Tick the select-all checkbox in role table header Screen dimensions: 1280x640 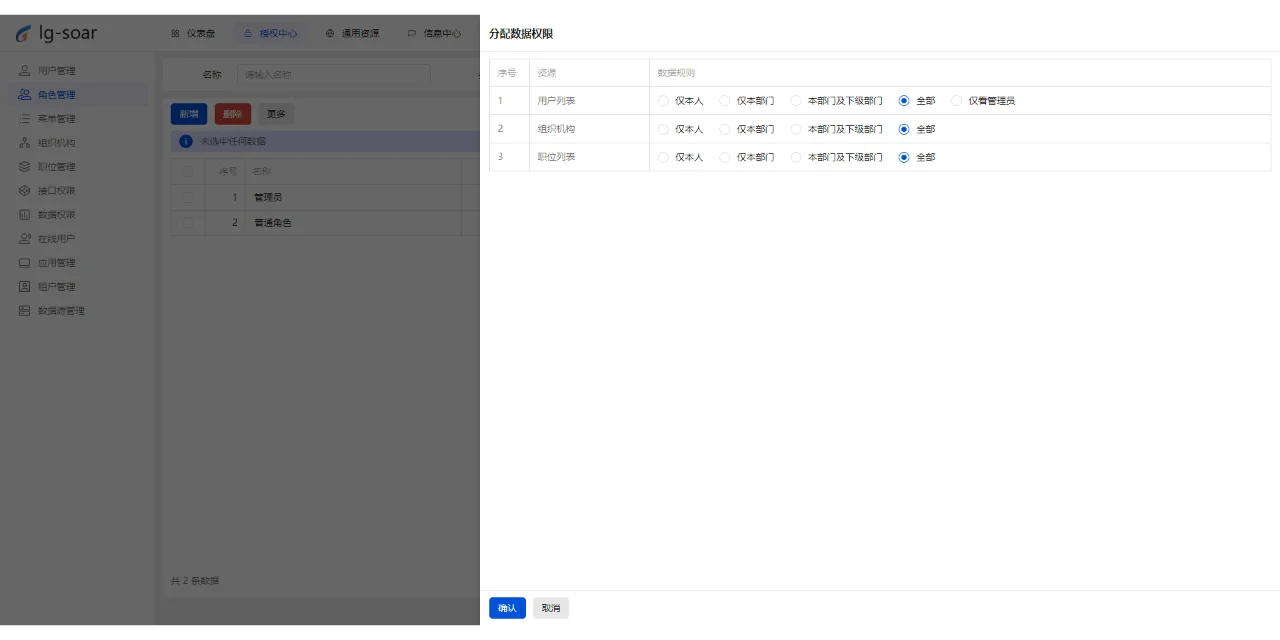(188, 172)
